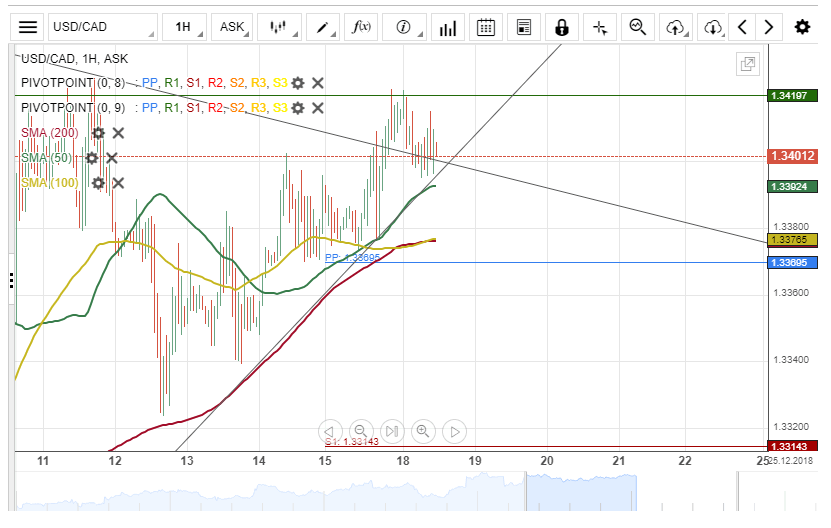Remove the SMA (50) indicator
Viewport: 831px width, 528px height.
coord(112,157)
